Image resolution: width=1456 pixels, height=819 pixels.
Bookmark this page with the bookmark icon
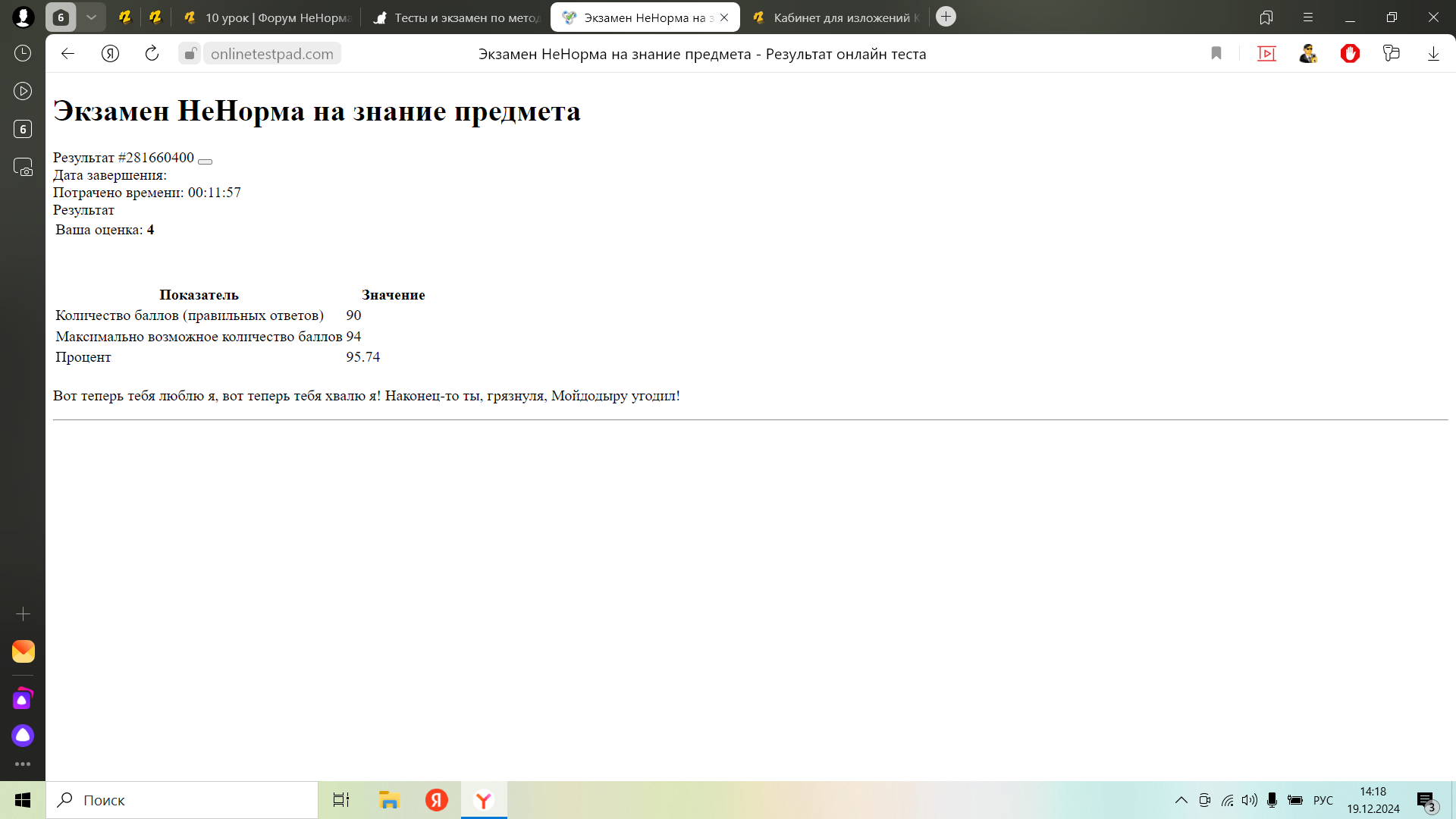click(x=1216, y=54)
